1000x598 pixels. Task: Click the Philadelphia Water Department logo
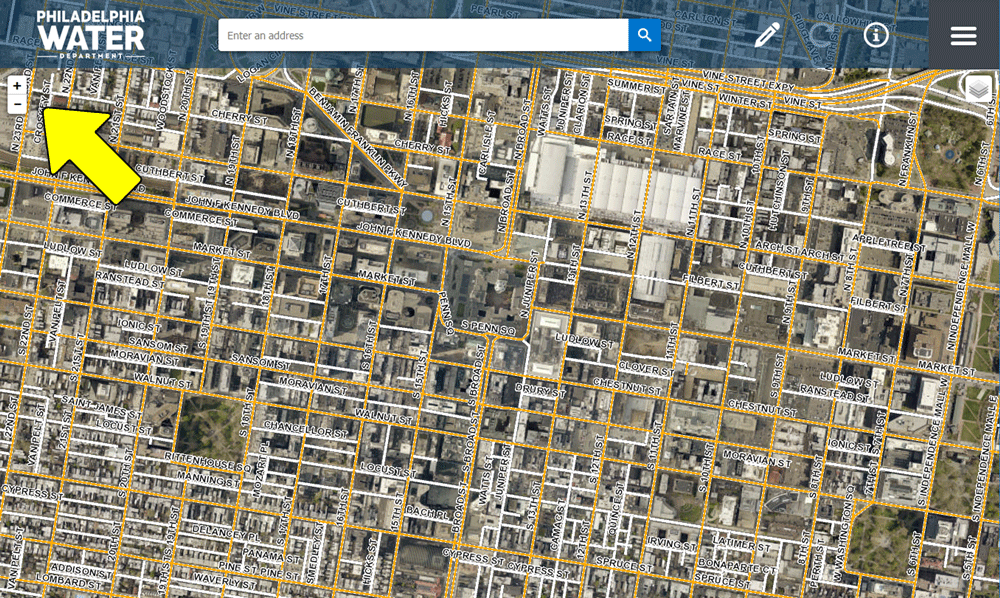pyautogui.click(x=90, y=34)
